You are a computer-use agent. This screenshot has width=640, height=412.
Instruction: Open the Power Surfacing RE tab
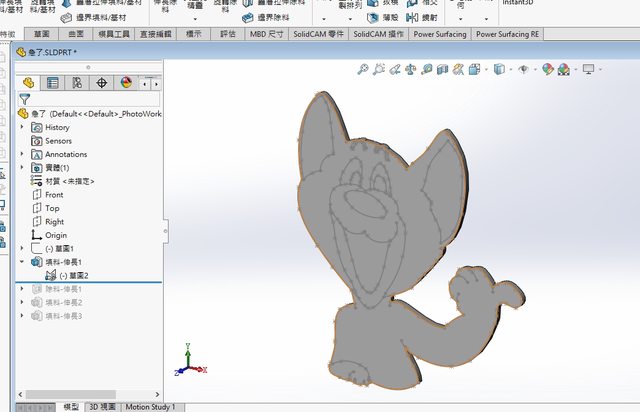[x=508, y=34]
